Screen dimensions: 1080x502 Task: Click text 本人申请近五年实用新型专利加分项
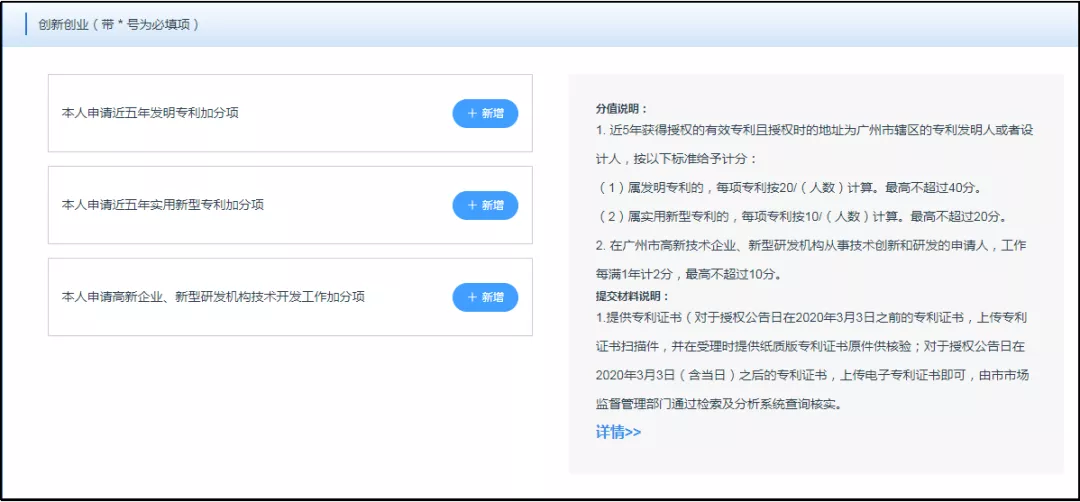point(163,205)
